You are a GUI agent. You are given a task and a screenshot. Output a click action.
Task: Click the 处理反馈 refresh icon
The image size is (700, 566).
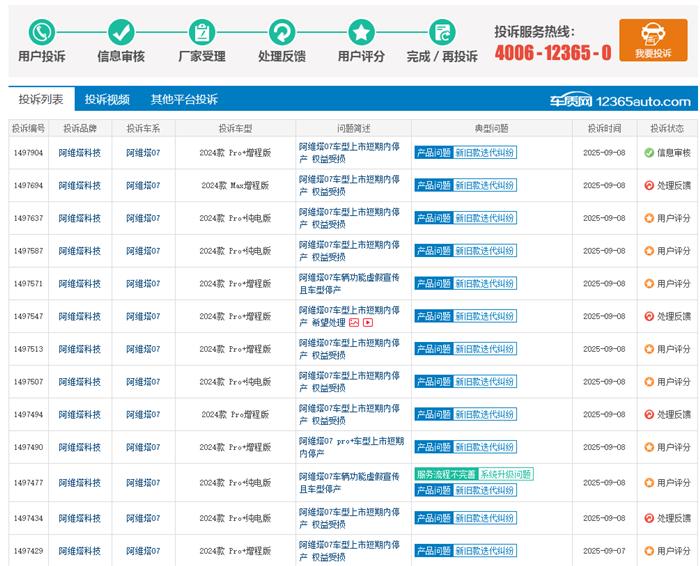coord(282,32)
